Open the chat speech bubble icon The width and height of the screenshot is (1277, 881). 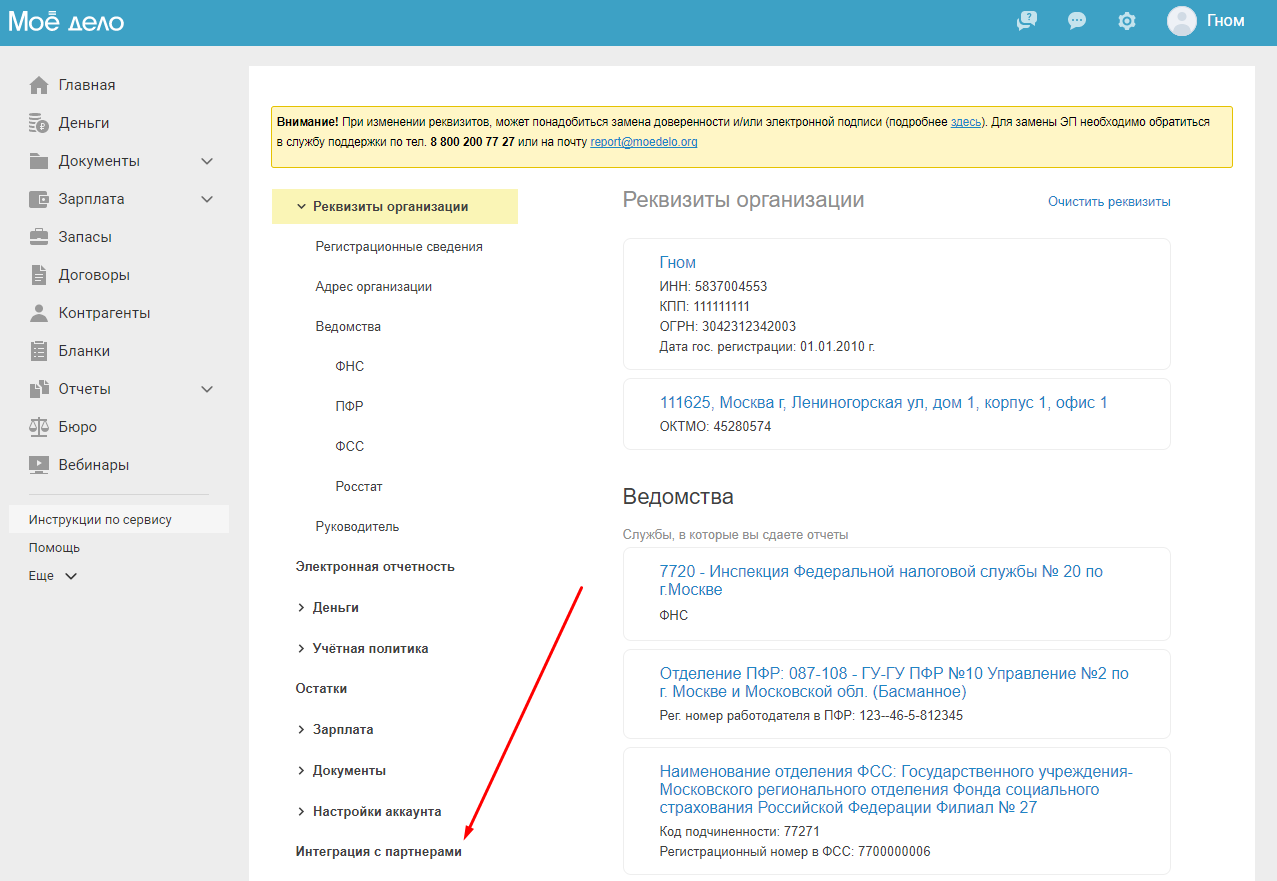(1077, 21)
